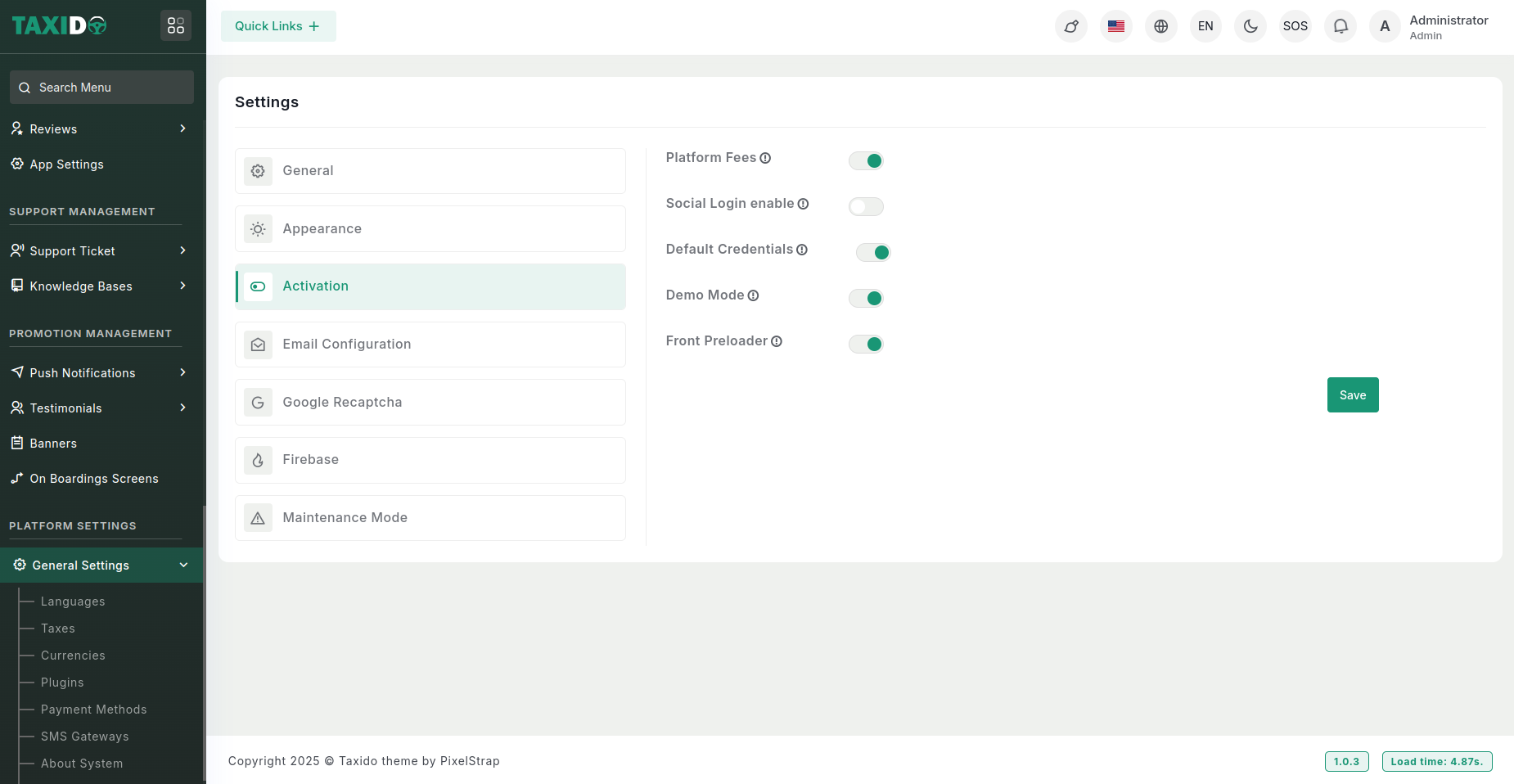Toggle the Front Preloader switch
Viewport: 1514px width, 784px height.
pos(866,344)
